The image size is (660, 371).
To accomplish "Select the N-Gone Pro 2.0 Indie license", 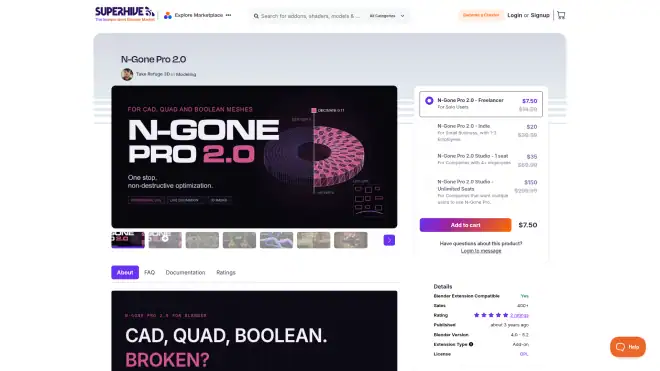I will [481, 132].
